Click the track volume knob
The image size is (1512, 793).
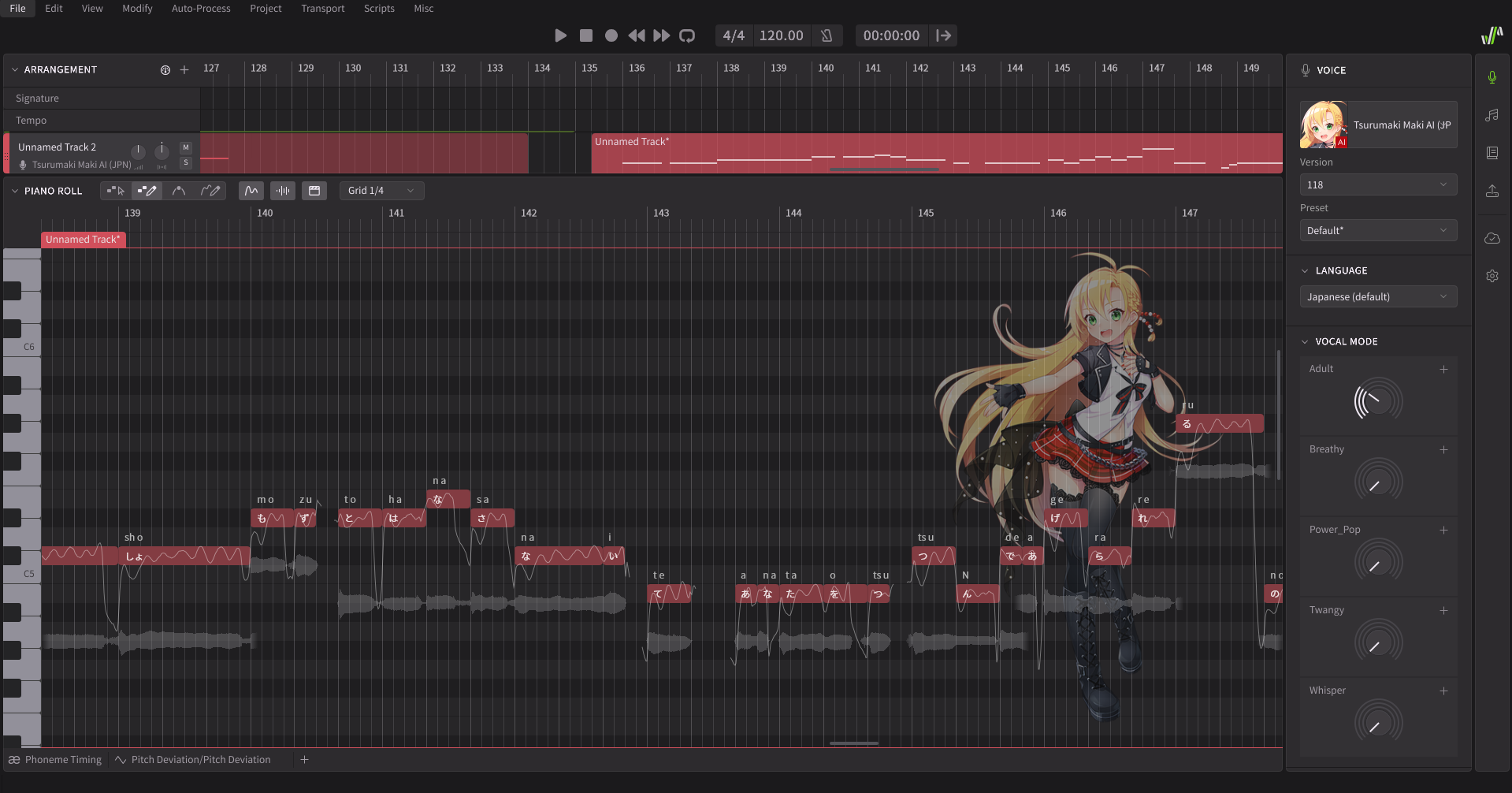[138, 151]
